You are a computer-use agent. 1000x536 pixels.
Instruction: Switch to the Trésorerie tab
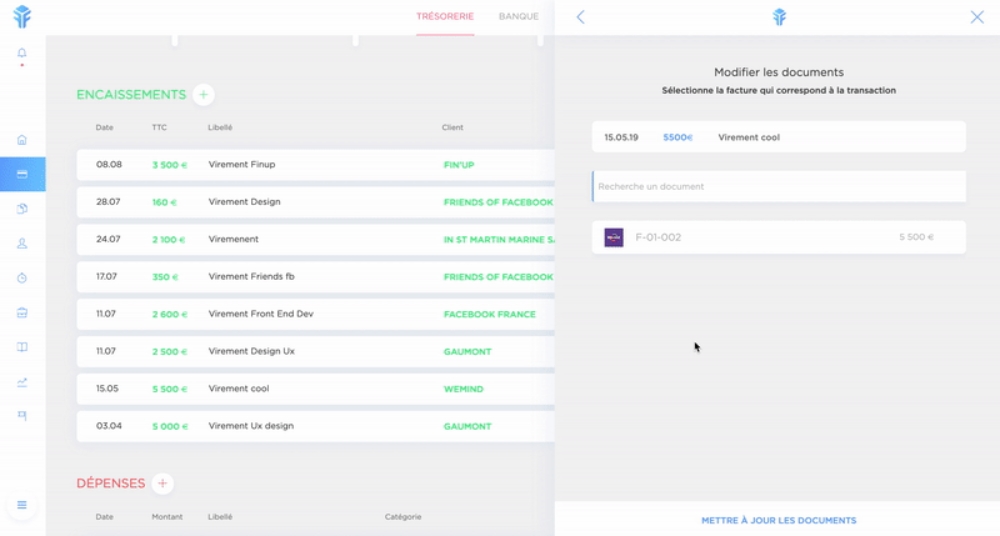445,16
